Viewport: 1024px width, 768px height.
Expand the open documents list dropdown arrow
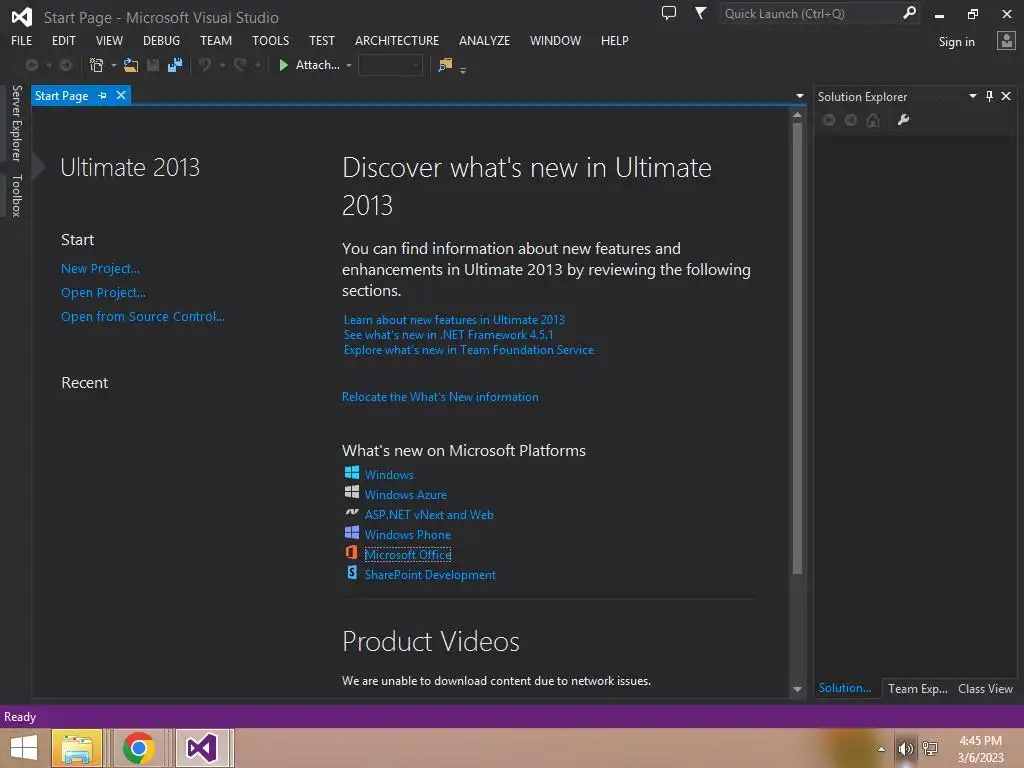coord(799,96)
